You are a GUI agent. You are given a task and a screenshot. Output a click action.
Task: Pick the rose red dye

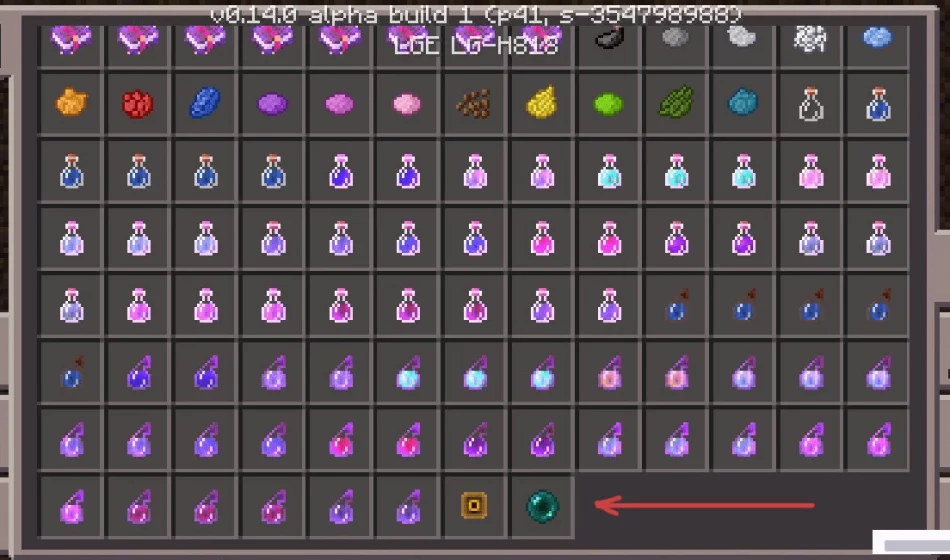tap(138, 104)
